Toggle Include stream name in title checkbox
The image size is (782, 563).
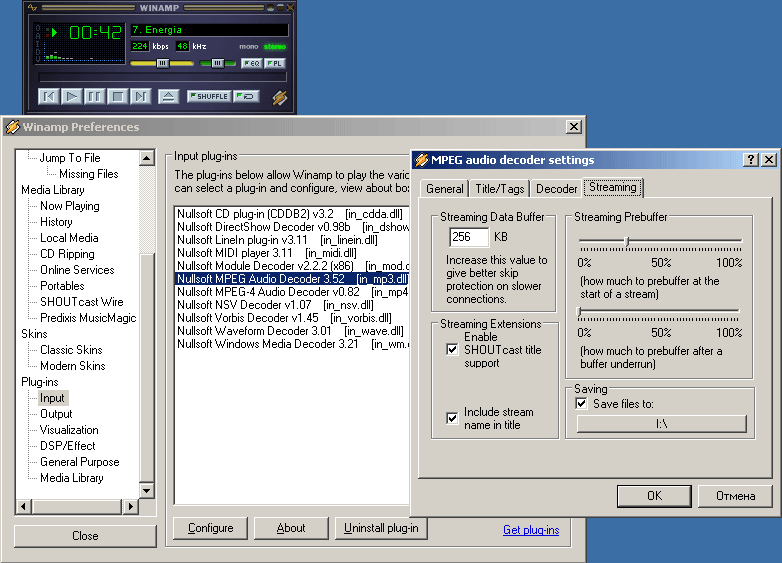[452, 418]
